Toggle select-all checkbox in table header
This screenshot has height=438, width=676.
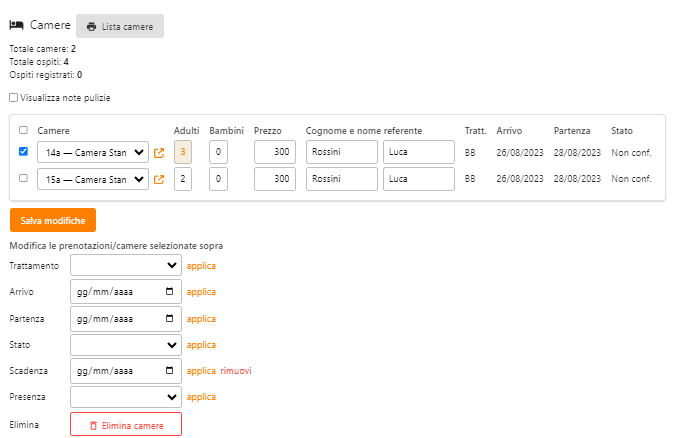click(x=23, y=130)
